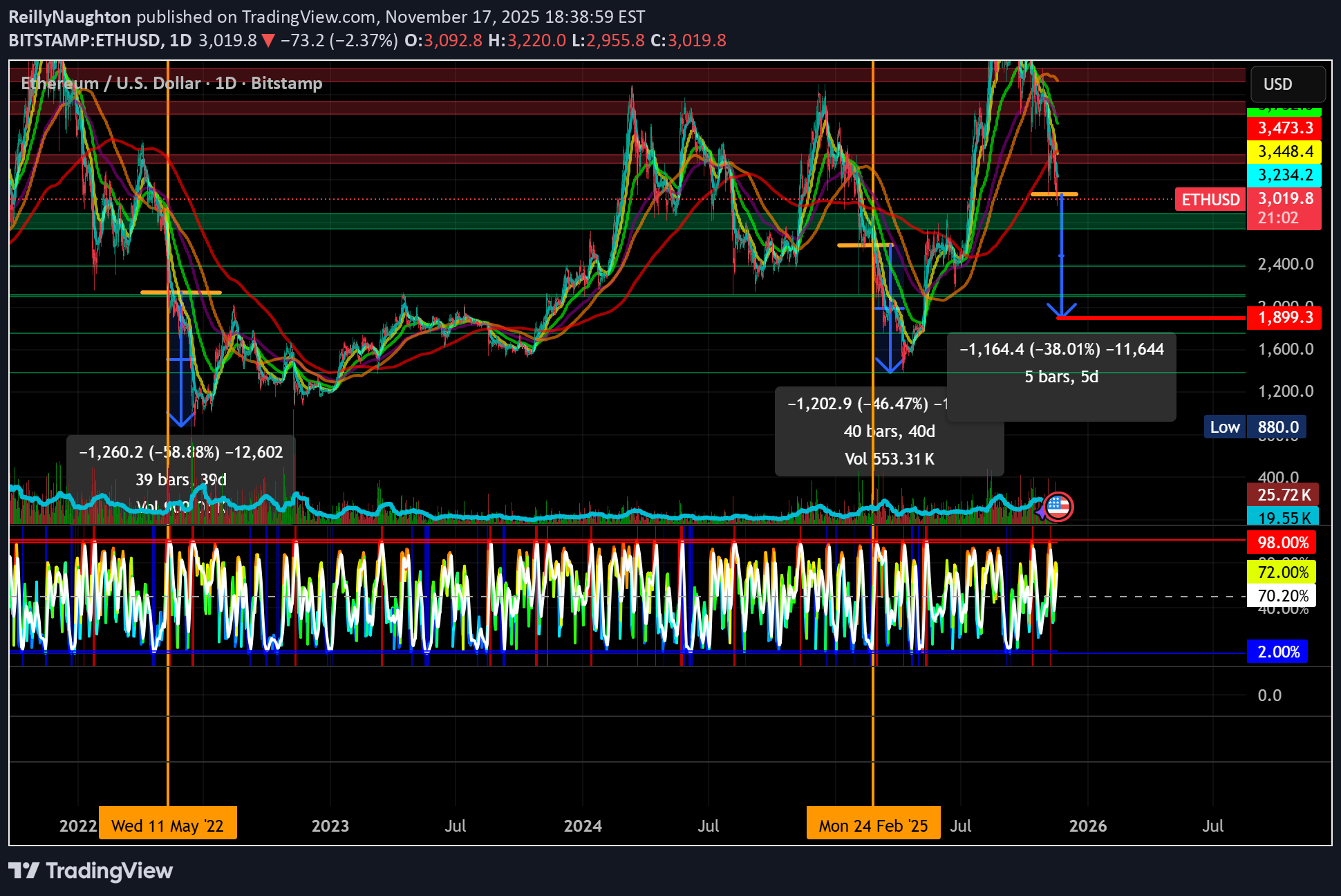
Task: Click the 5 bars, 5d measurement tooltip
Action: 1061,377
